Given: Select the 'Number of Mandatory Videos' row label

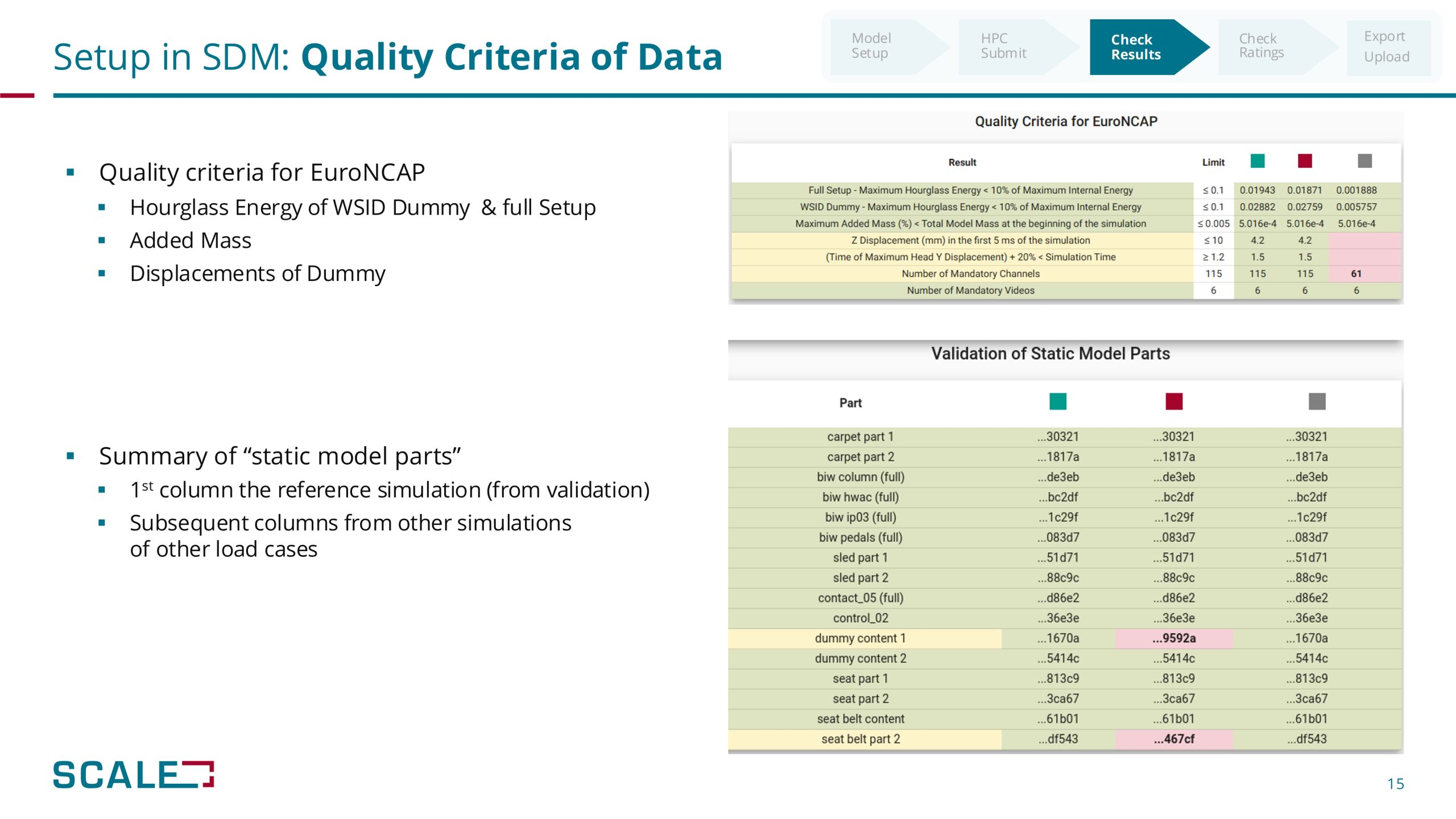Looking at the screenshot, I should [970, 291].
